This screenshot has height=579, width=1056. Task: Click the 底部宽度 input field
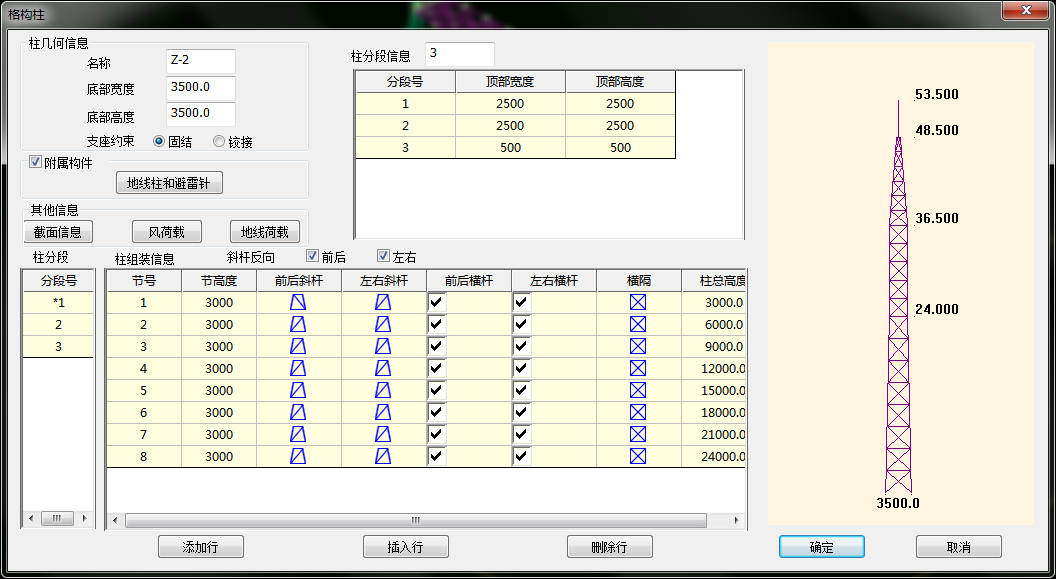[x=200, y=88]
